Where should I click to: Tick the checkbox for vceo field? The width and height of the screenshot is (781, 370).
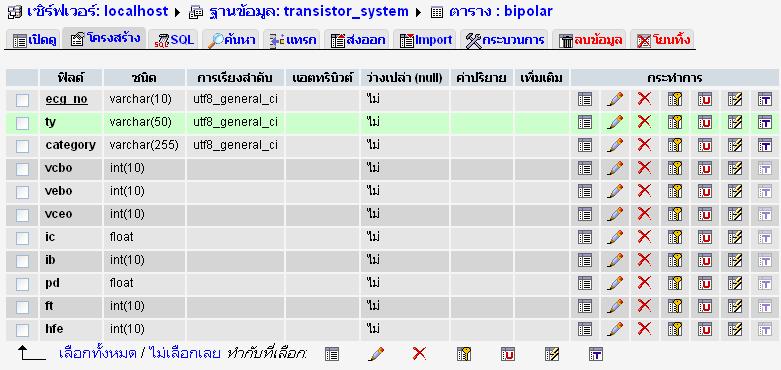22,215
